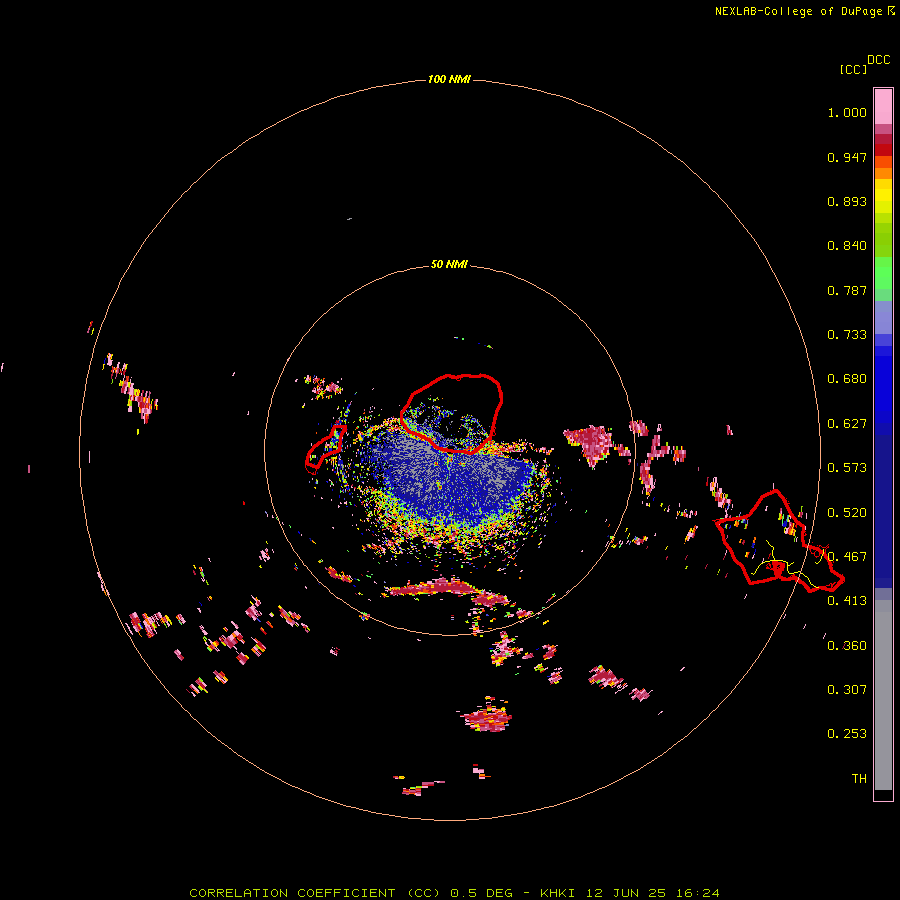The width and height of the screenshot is (900, 900).
Task: Select the 1.000 value on the color scale
Action: [847, 112]
